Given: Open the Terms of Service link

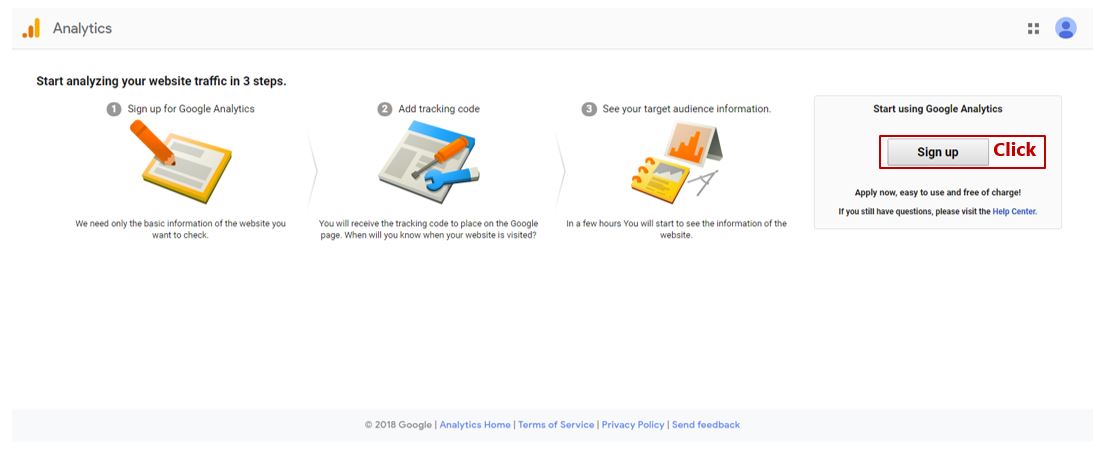Looking at the screenshot, I should click(556, 425).
